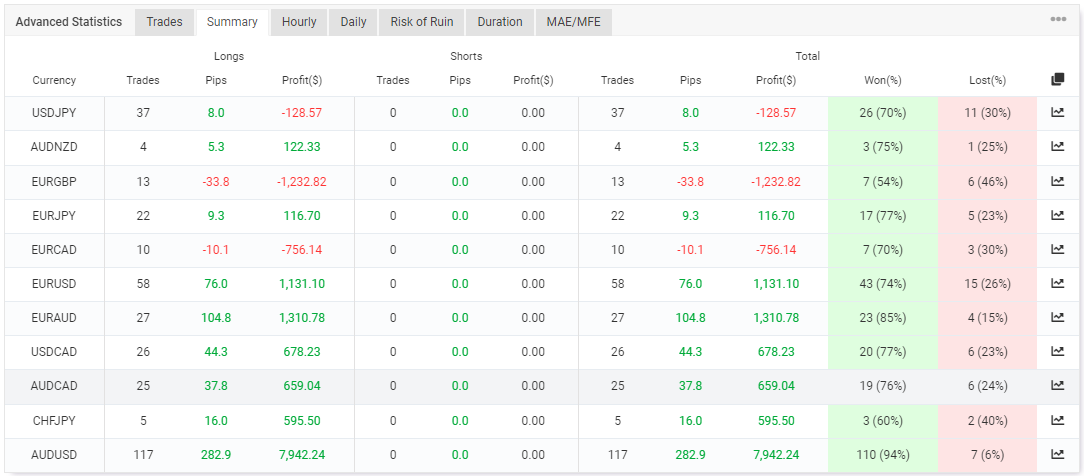1084x476 pixels.
Task: Click the 3 (60%) won cell
Action: coord(883,421)
